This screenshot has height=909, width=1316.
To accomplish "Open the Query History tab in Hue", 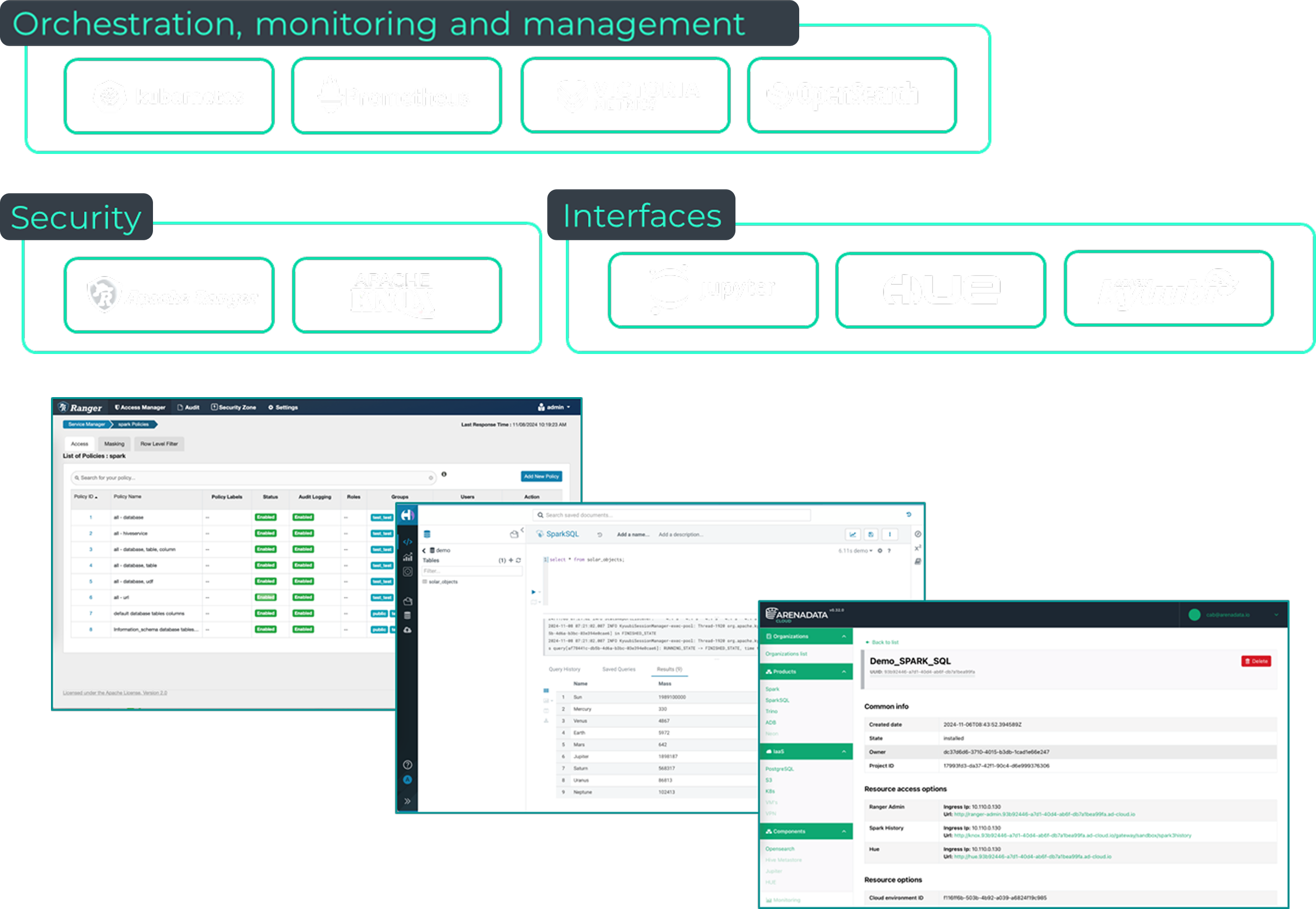I will pyautogui.click(x=564, y=669).
